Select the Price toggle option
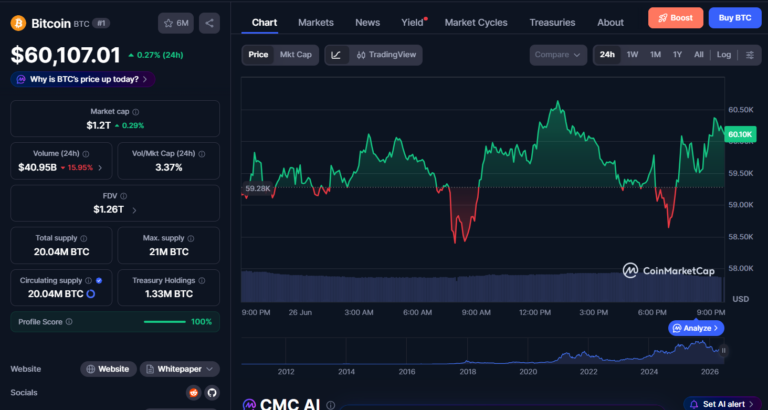 [x=258, y=55]
